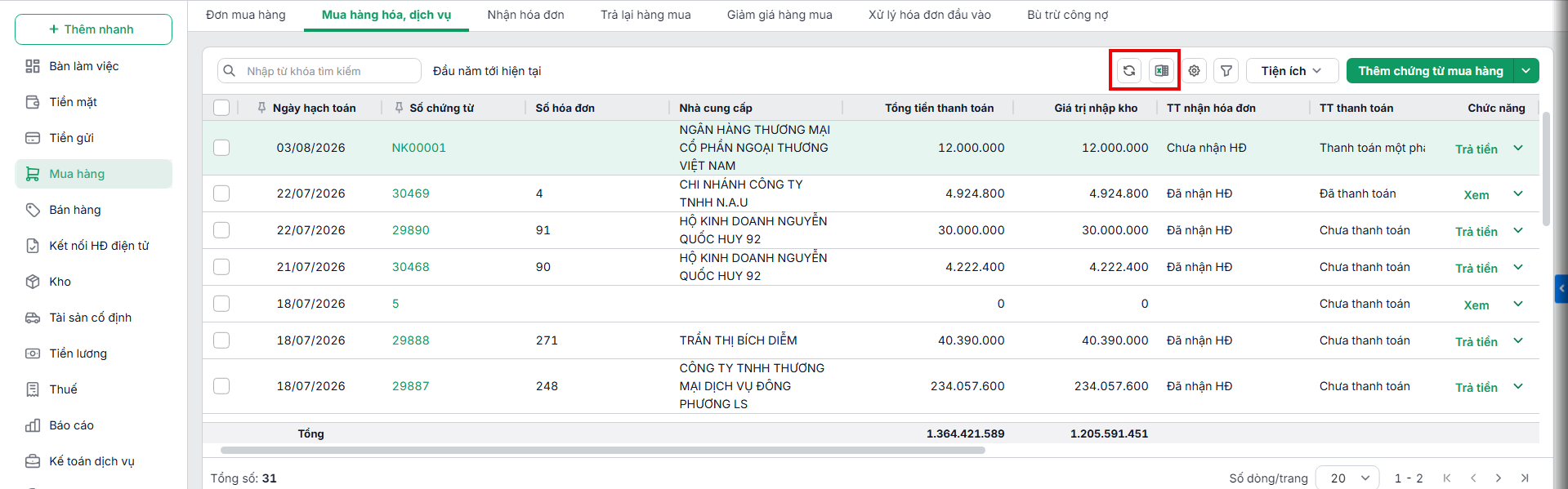Screen dimensions: 1568x489
Task: Click the Kết nối HĐ điện tử icon
Action: pyautogui.click(x=33, y=246)
